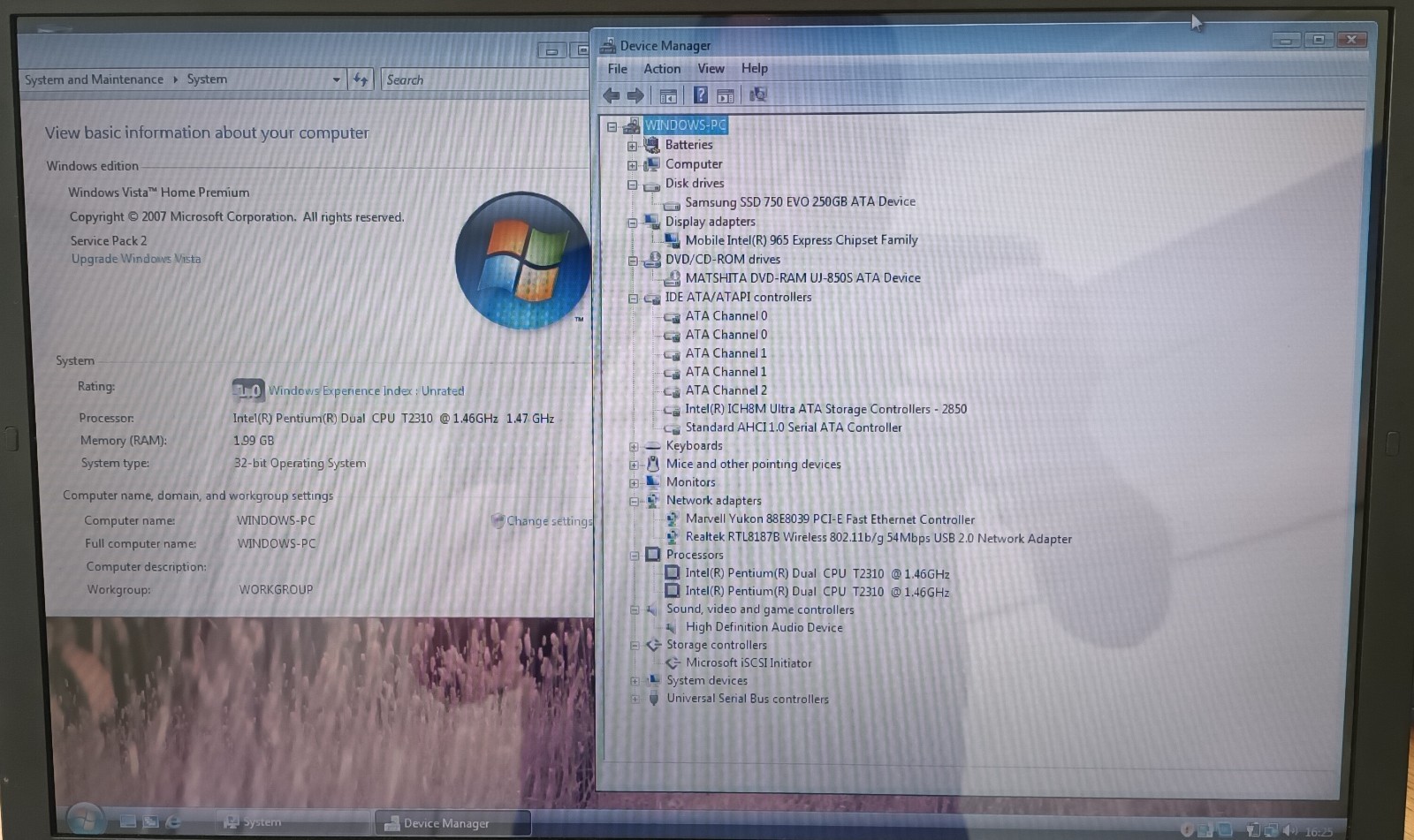Click the Scan for hardware changes icon

pos(757,95)
